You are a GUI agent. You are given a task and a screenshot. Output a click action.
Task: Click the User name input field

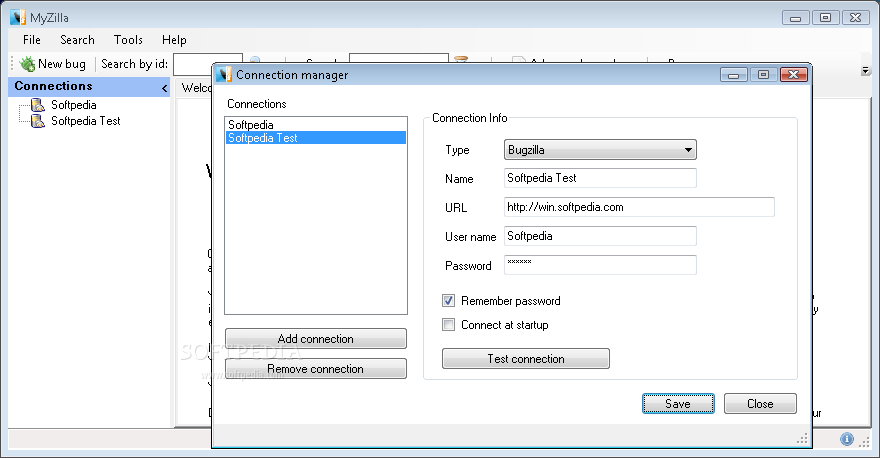pyautogui.click(x=600, y=236)
